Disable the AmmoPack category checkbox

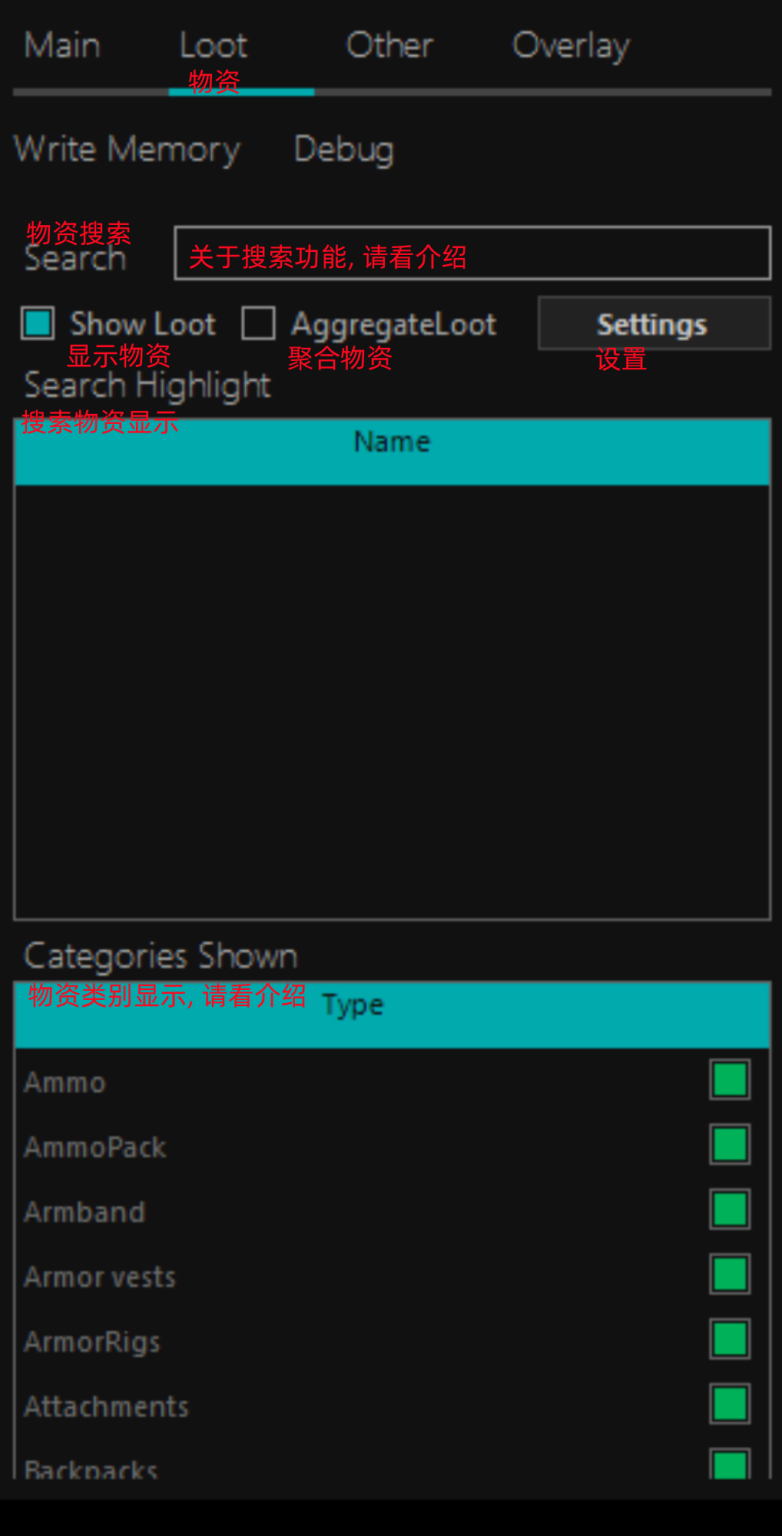coord(730,1145)
